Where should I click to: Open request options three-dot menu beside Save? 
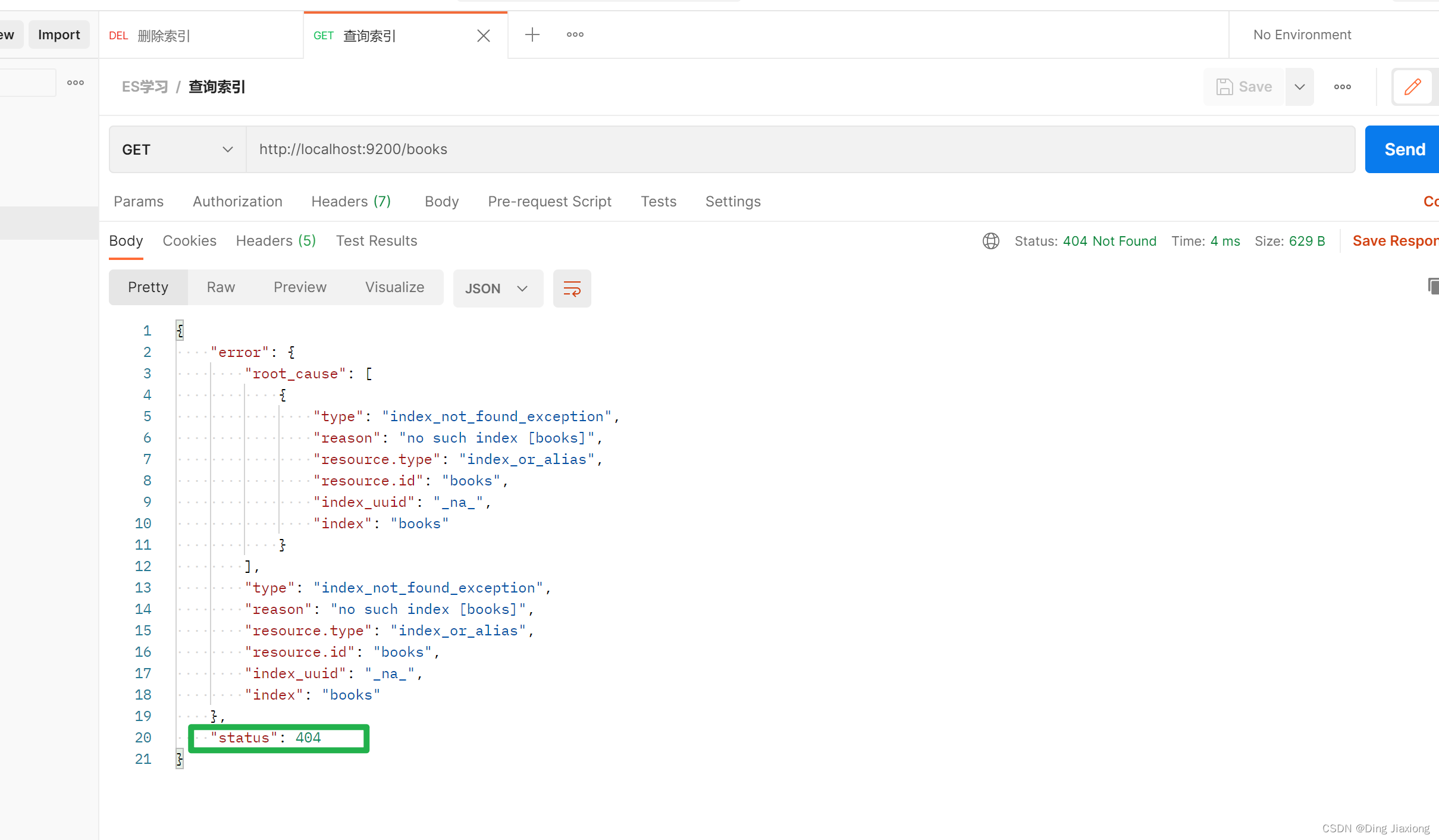[1343, 87]
